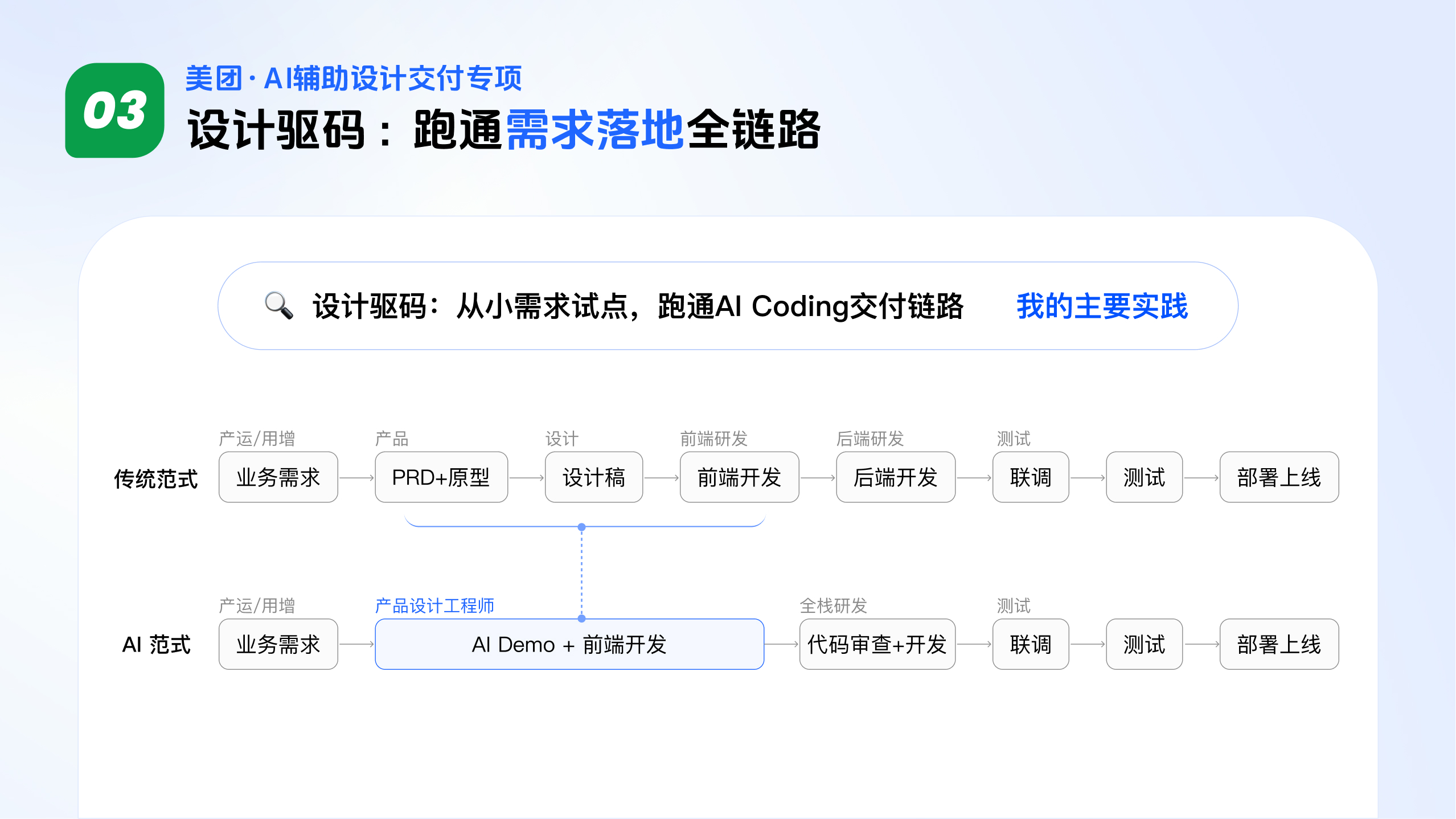Click 业务需求 box in the AI 范式 row

click(278, 644)
